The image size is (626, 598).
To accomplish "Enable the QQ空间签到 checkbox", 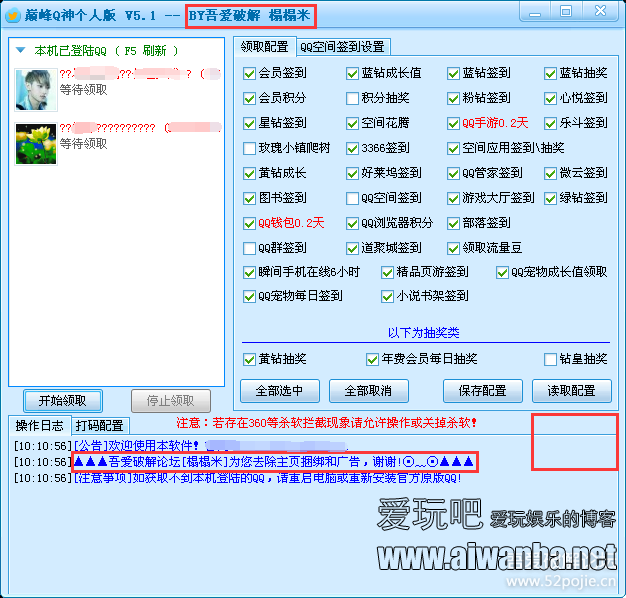I will [x=352, y=198].
